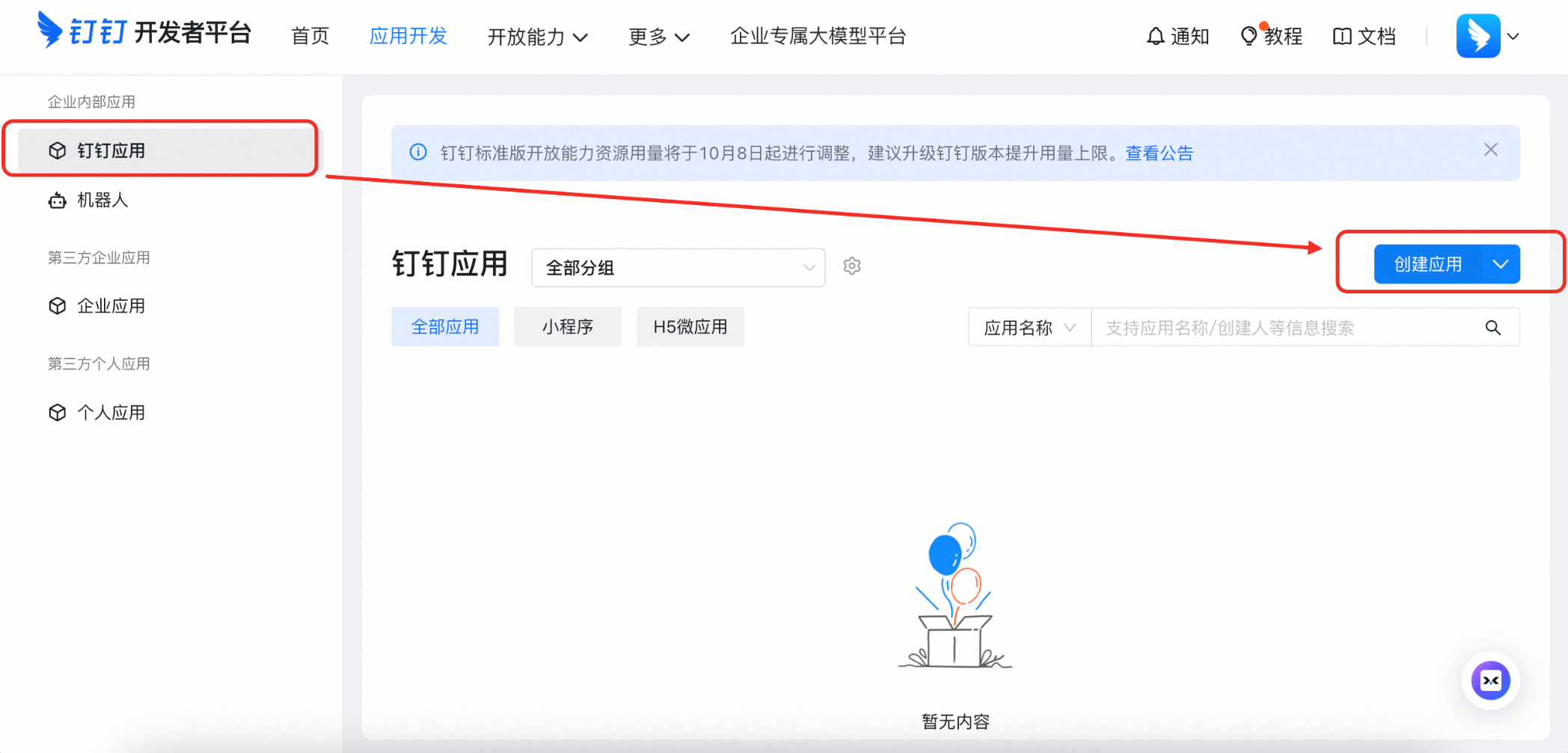Click the 企业内部应用 section label
Viewport: 1568px width, 753px height.
[x=91, y=102]
